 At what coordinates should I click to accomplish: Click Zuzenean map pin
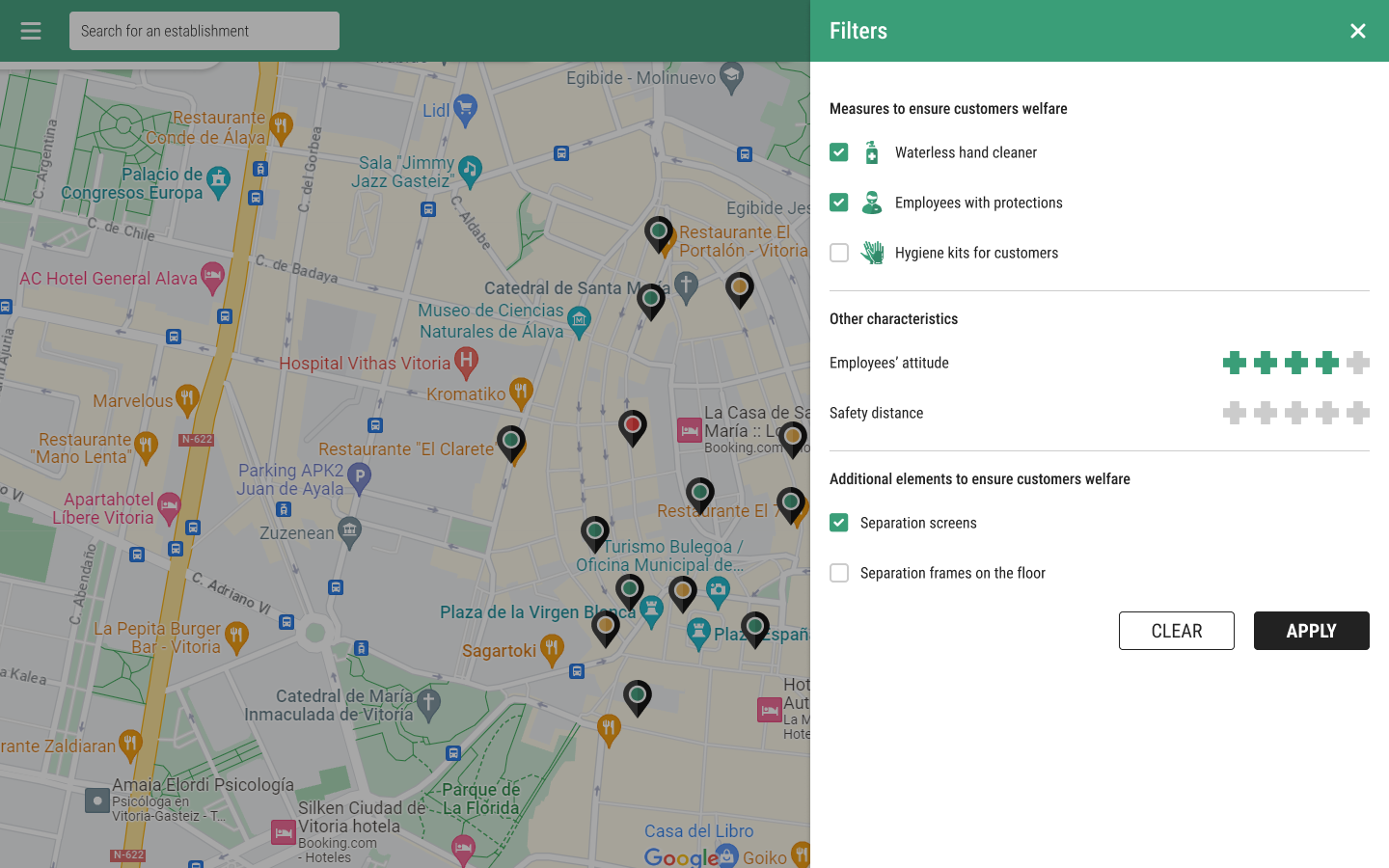coord(349,531)
